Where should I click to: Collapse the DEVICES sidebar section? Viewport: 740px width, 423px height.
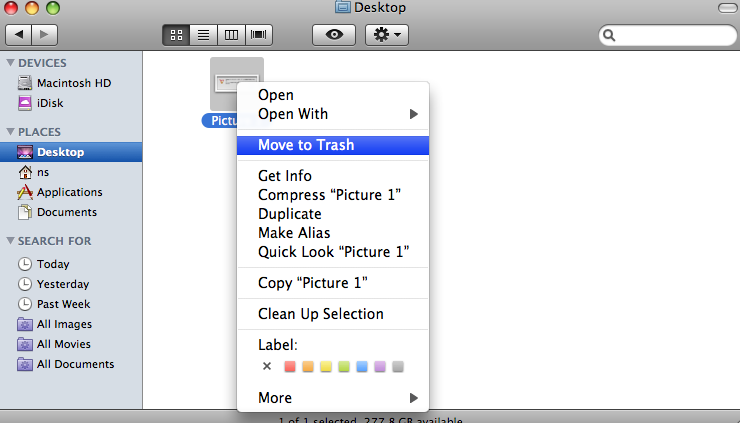click(10, 63)
